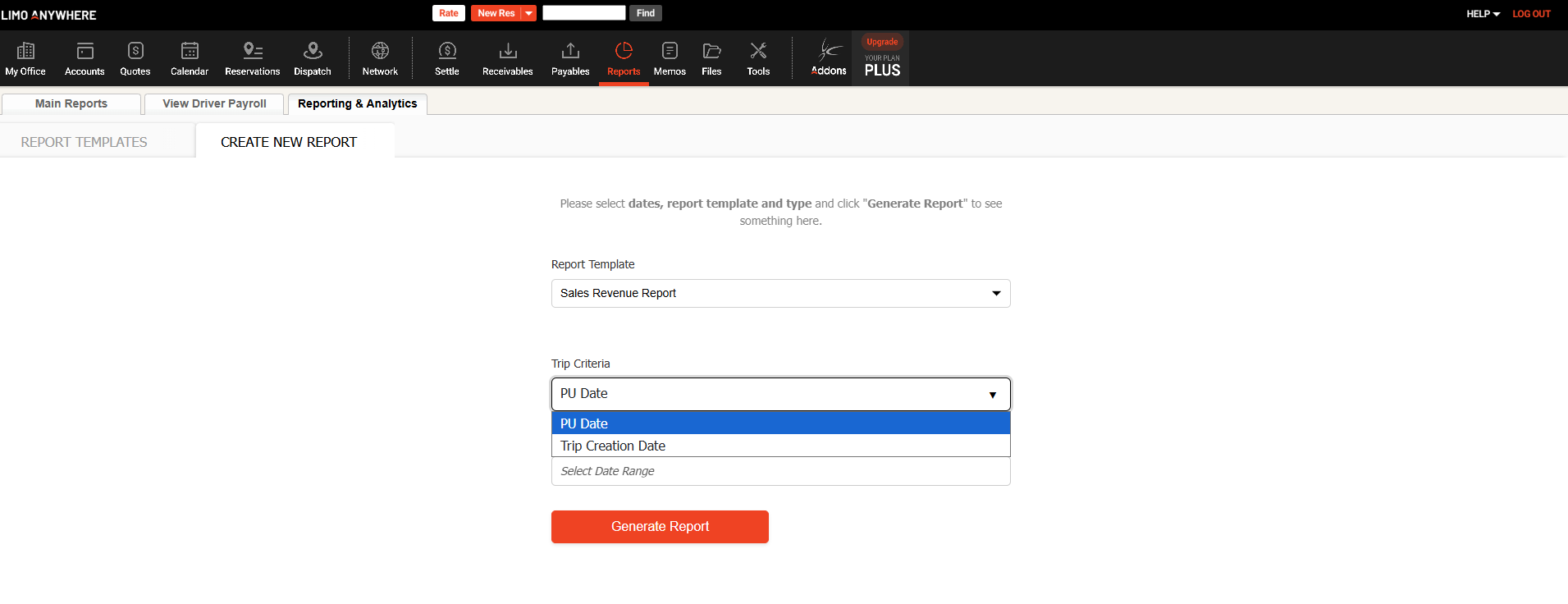Open the My Office icon
The height and width of the screenshot is (604, 1568).
[25, 52]
